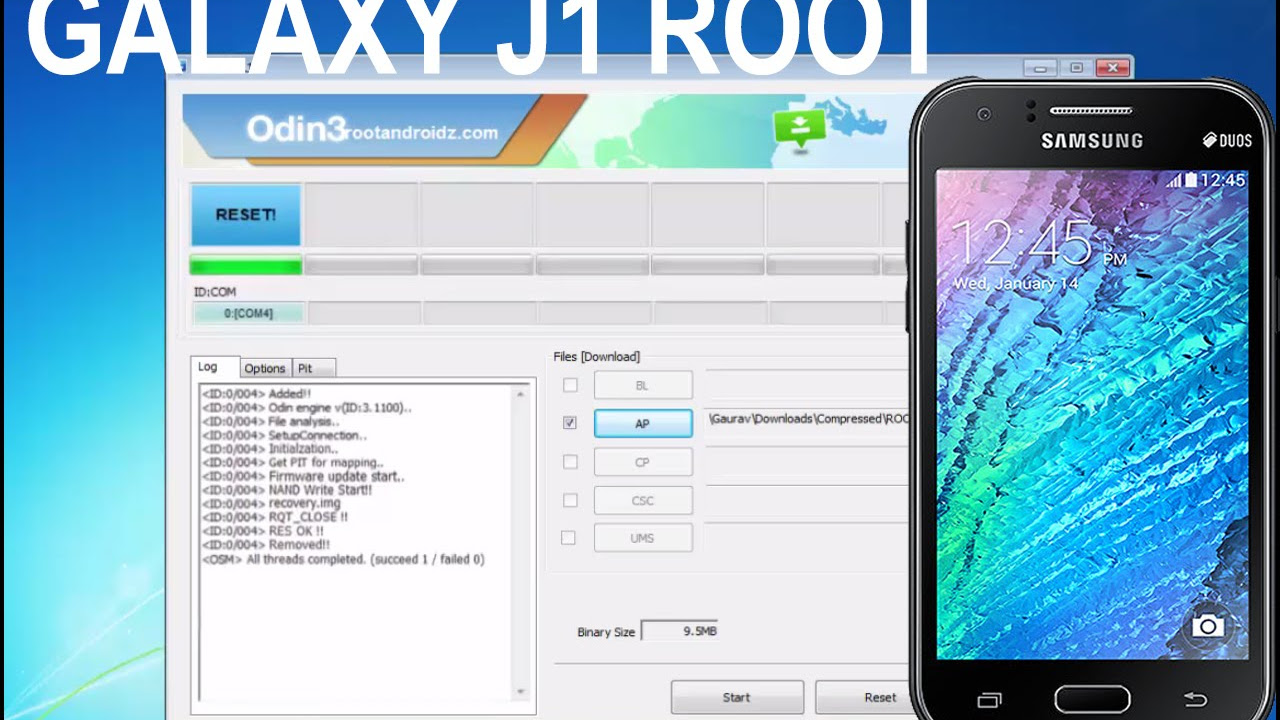Image resolution: width=1280 pixels, height=720 pixels.
Task: Minimize the Odin3 window
Action: [1041, 68]
